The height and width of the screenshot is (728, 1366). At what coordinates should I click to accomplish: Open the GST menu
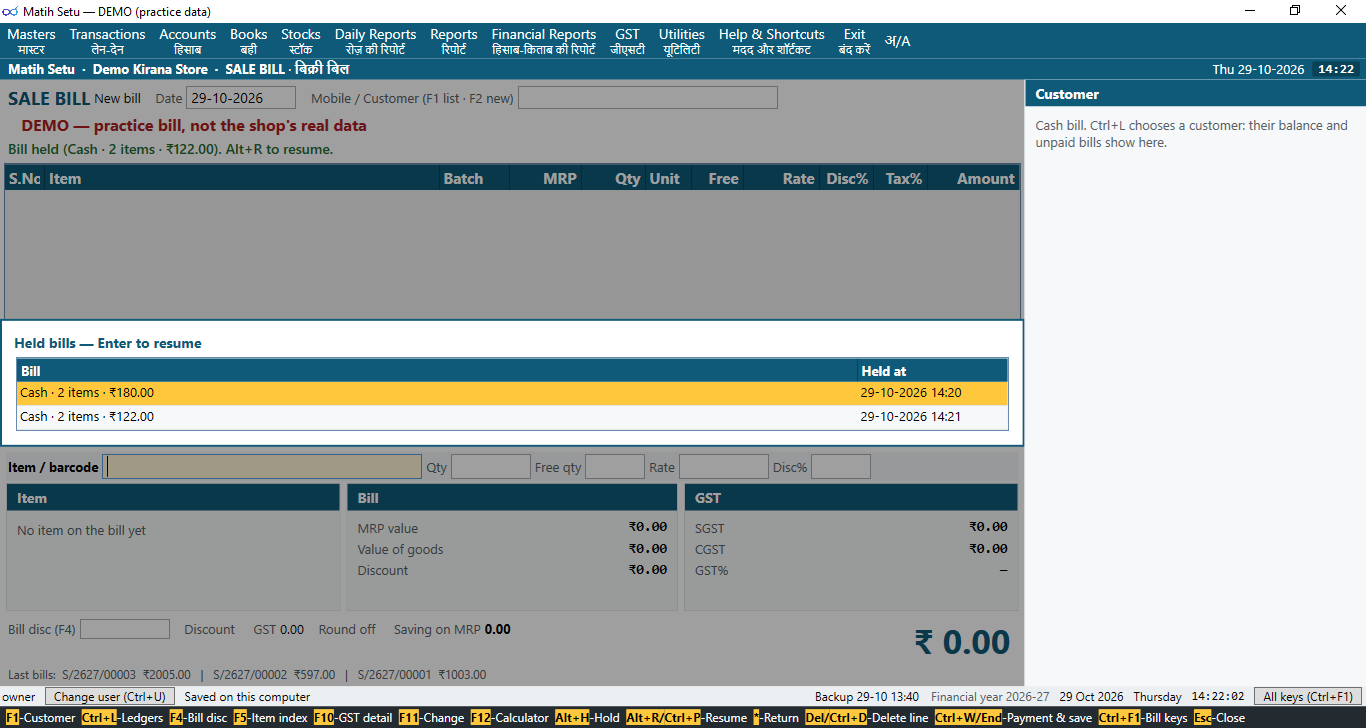[x=627, y=41]
